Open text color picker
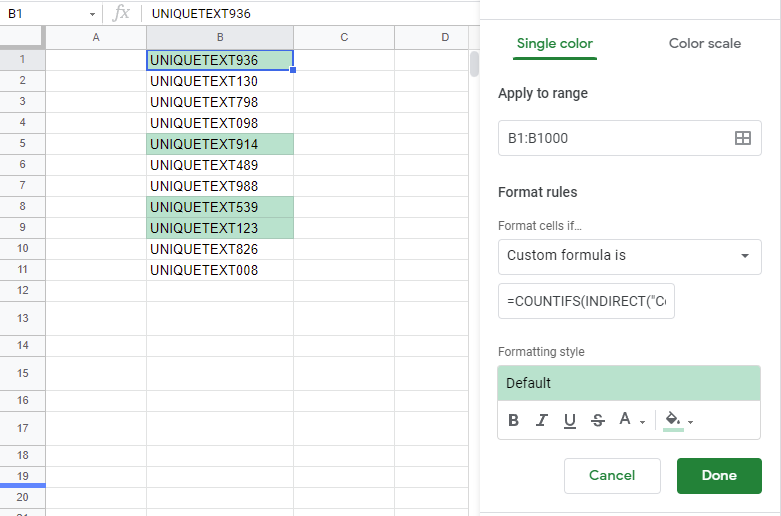 (625, 419)
